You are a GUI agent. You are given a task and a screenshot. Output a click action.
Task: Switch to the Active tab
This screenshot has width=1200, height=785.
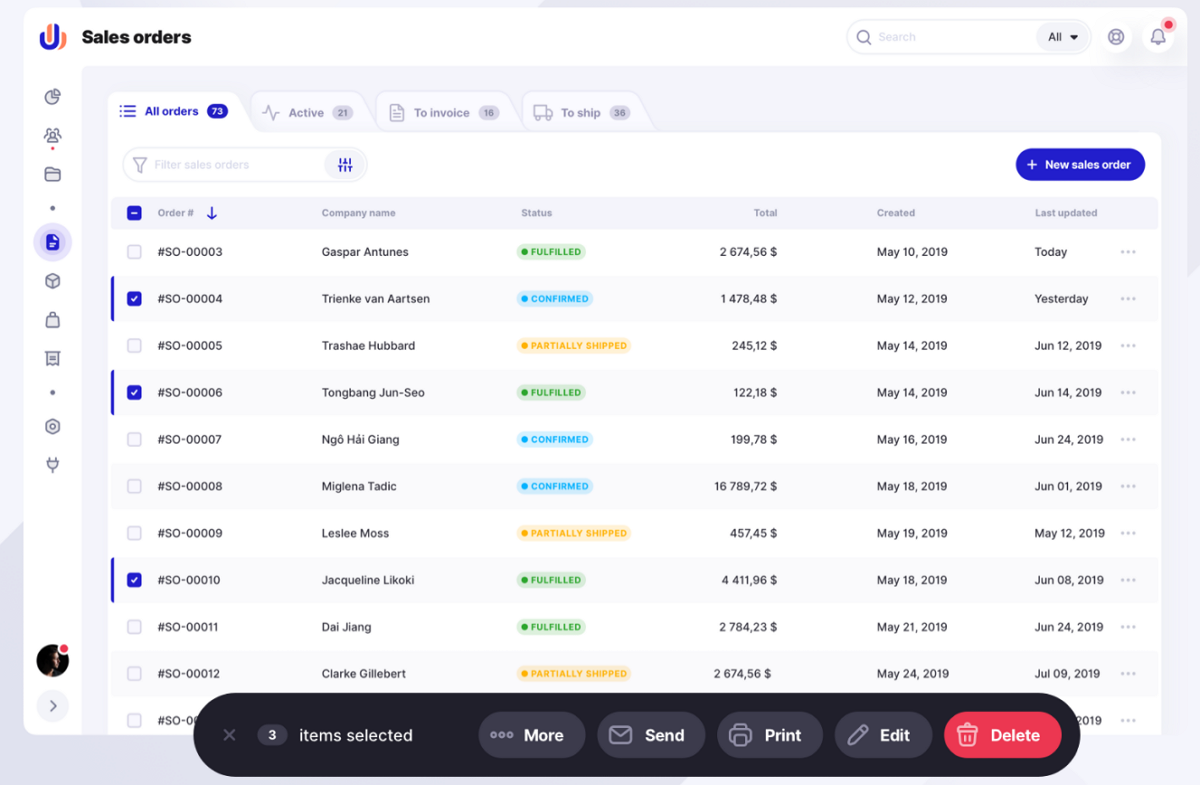307,113
